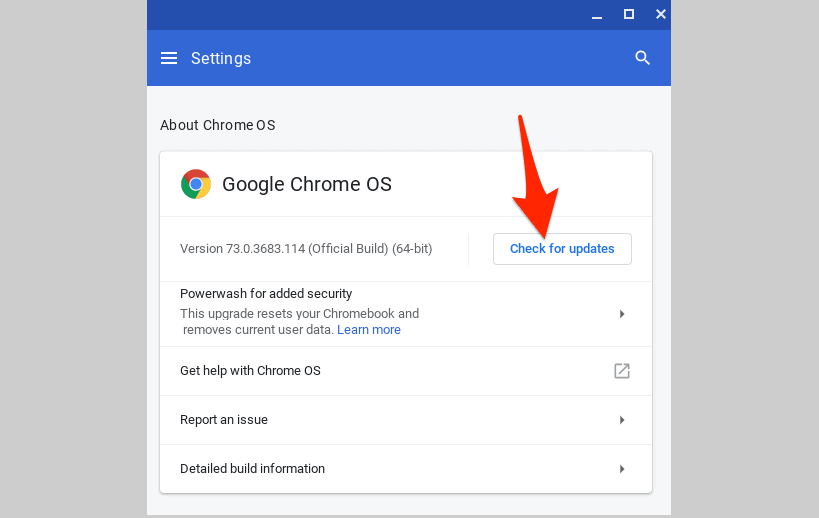
Task: Click the Settings title in header
Action: [x=221, y=58]
